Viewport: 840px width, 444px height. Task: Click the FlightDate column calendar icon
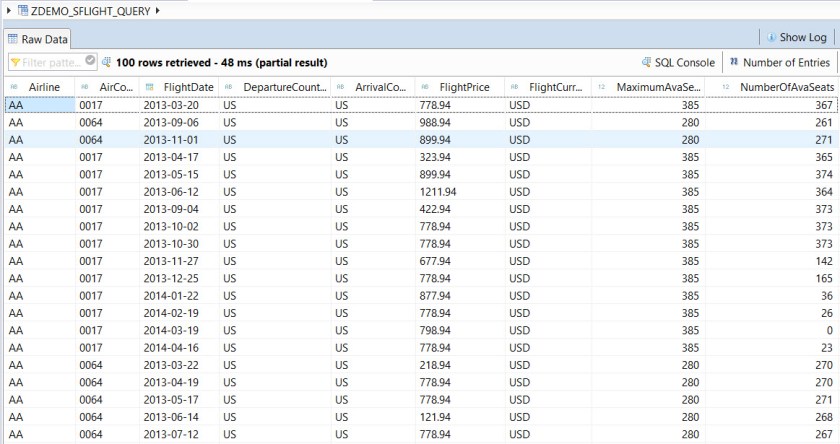pos(149,87)
